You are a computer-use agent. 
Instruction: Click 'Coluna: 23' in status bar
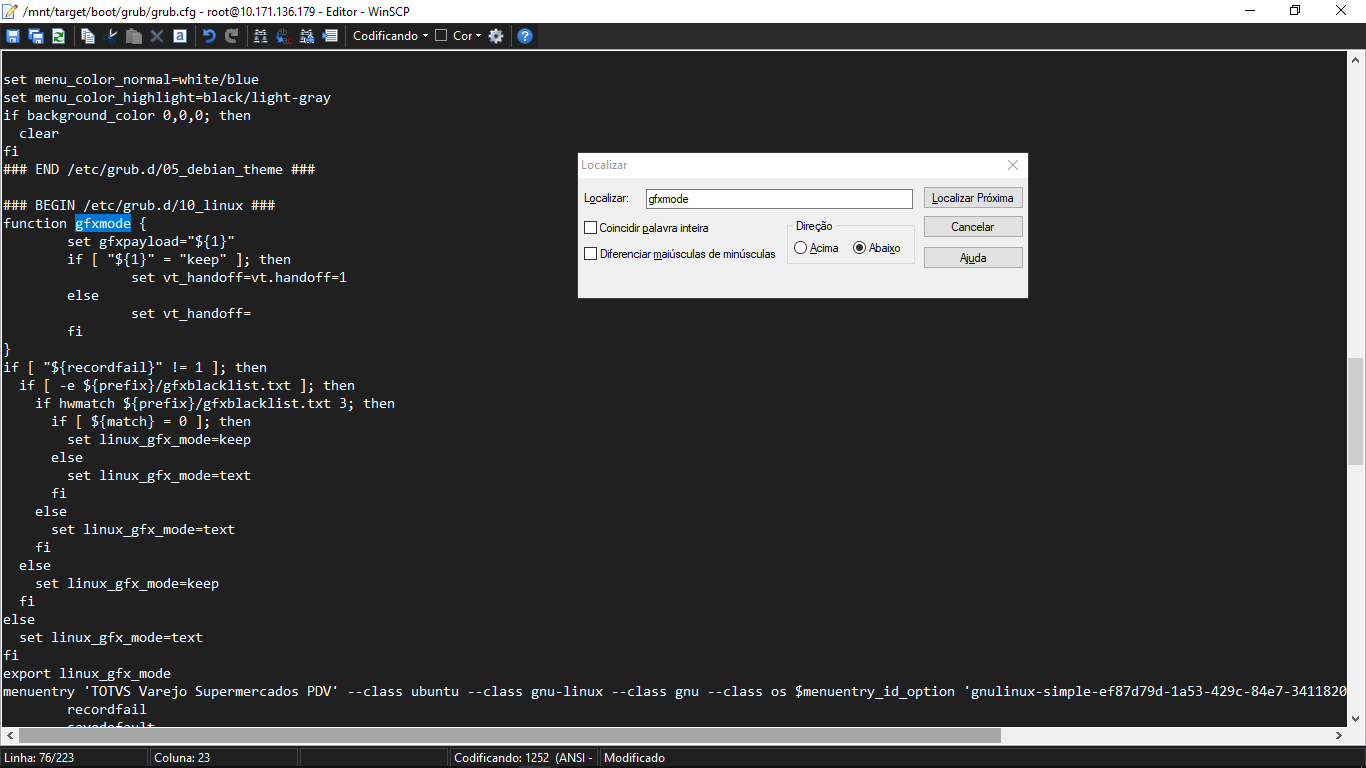pos(182,758)
